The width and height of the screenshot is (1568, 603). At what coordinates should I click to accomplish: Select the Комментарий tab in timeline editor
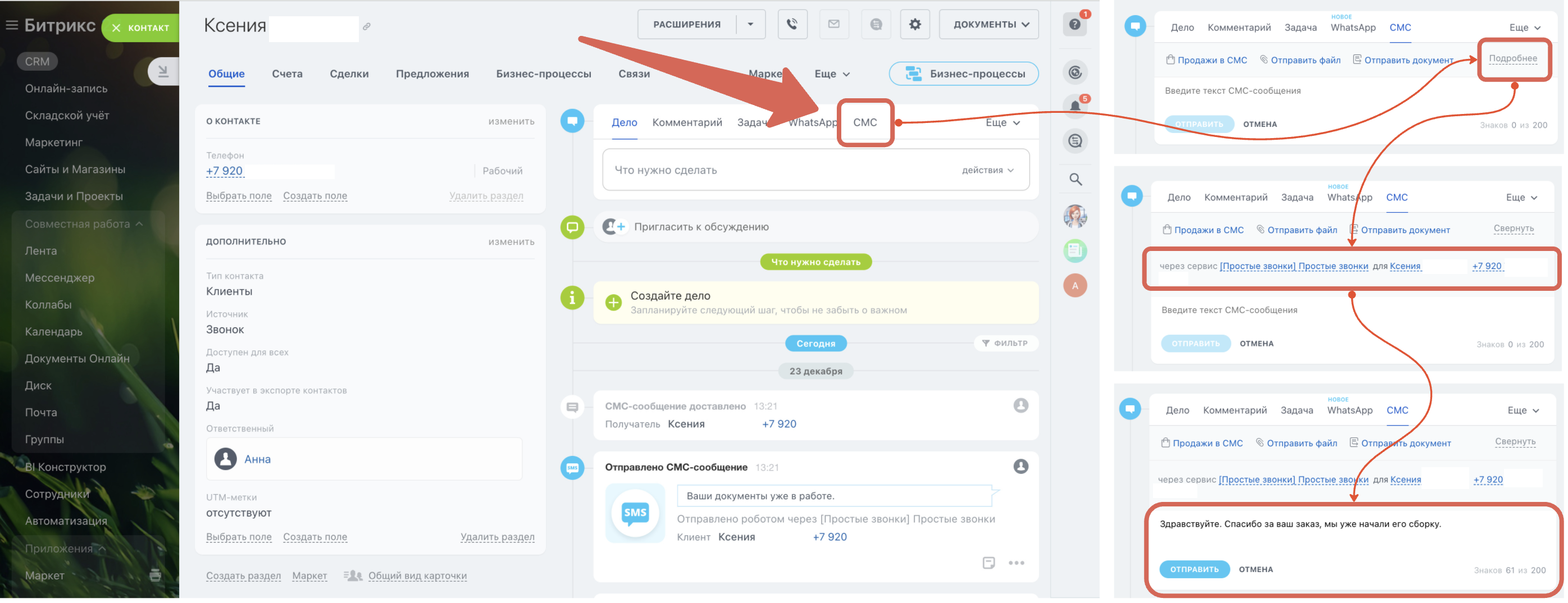pyautogui.click(x=687, y=123)
